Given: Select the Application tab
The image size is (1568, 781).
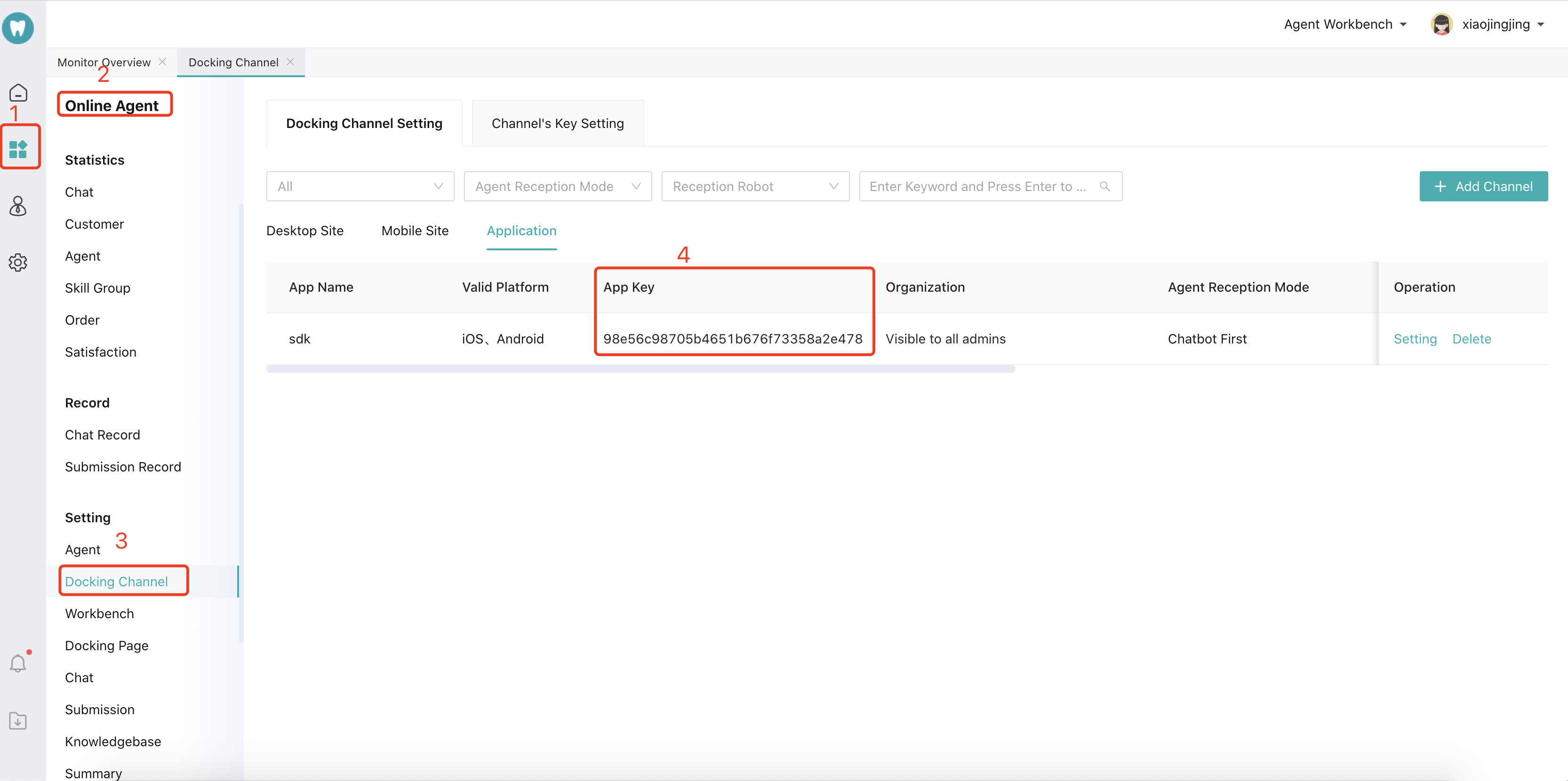Looking at the screenshot, I should coord(522,231).
